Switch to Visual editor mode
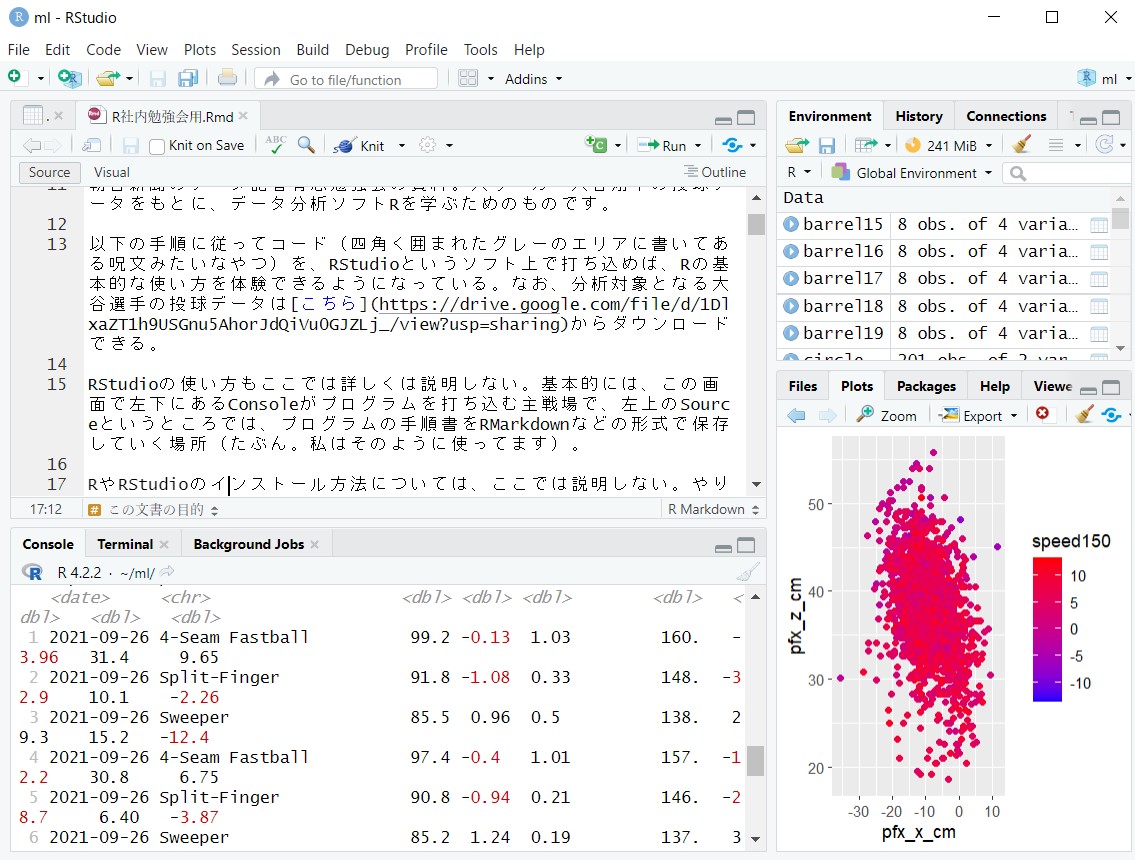The image size is (1135, 860). pyautogui.click(x=111, y=172)
